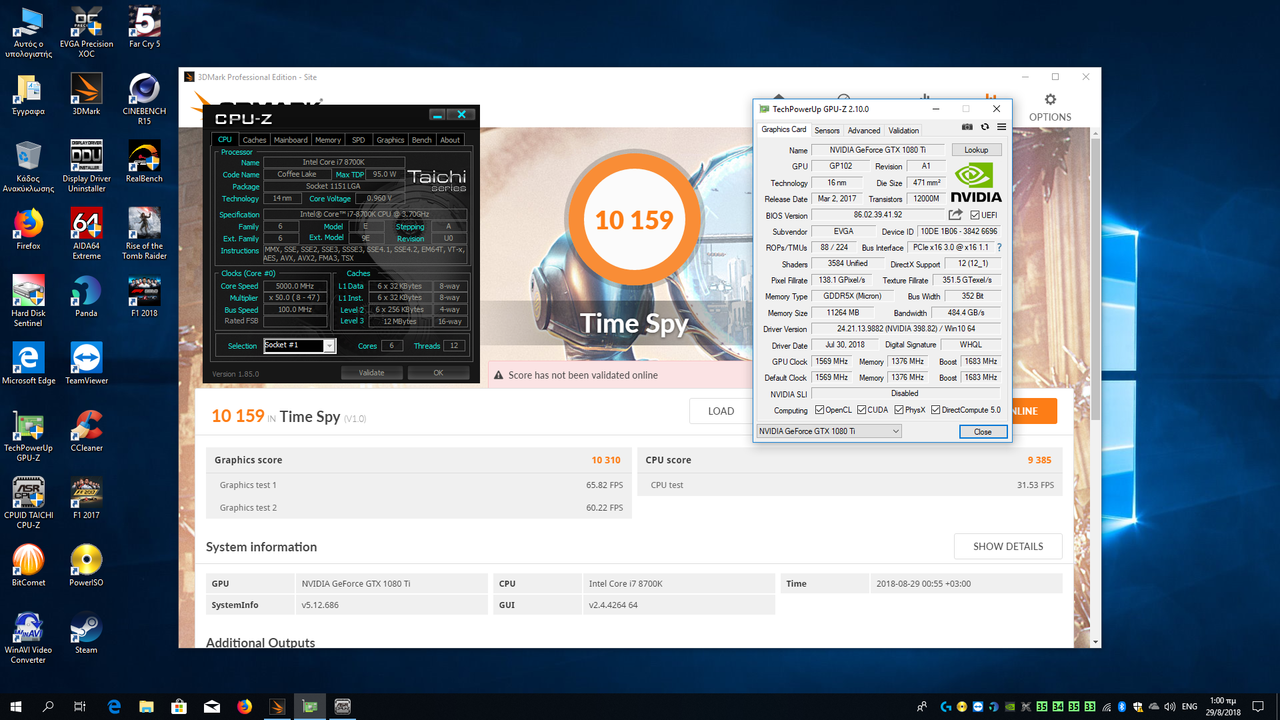Open the About tab in CPU-Z
The height and width of the screenshot is (720, 1280).
click(x=451, y=140)
